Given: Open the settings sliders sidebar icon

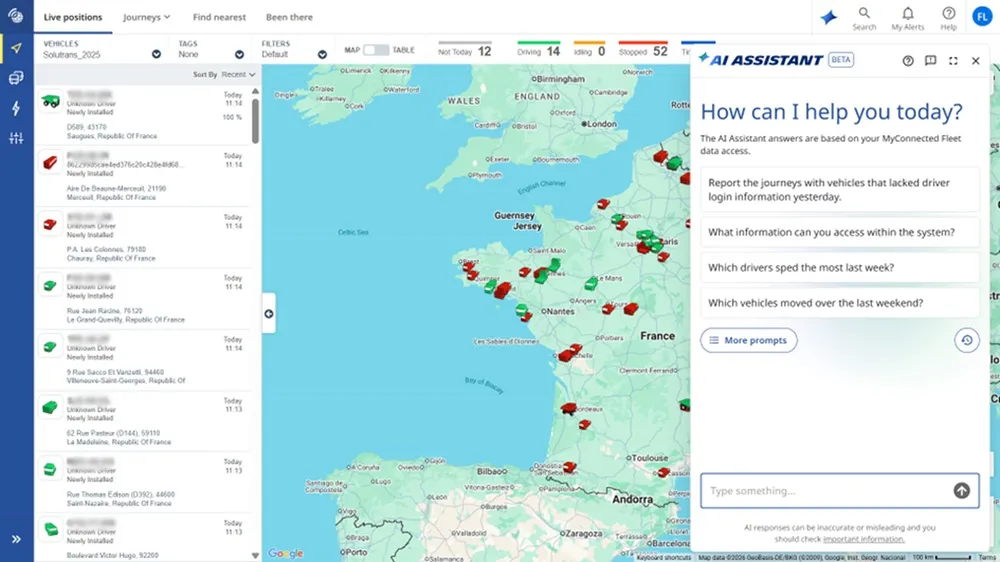Looking at the screenshot, I should pyautogui.click(x=17, y=138).
